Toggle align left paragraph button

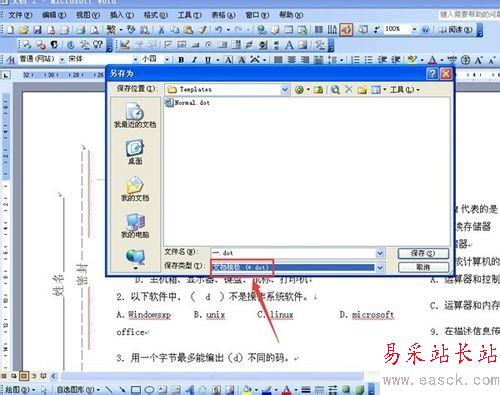[278, 60]
